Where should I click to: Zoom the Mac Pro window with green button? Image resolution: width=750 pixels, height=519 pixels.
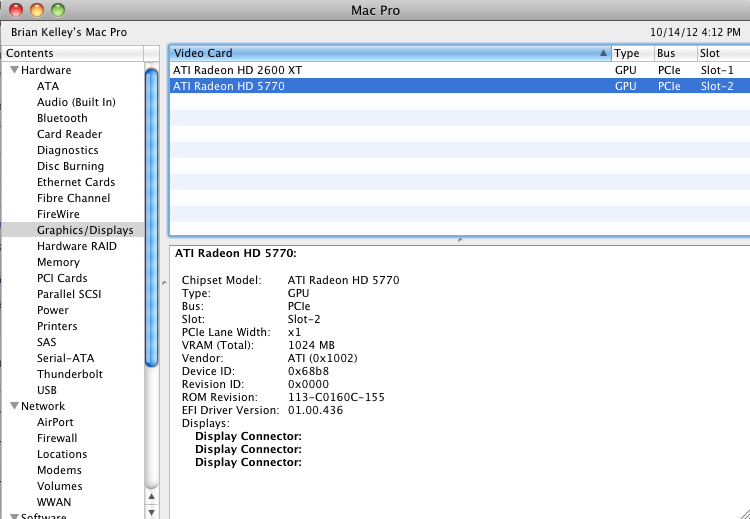point(58,10)
